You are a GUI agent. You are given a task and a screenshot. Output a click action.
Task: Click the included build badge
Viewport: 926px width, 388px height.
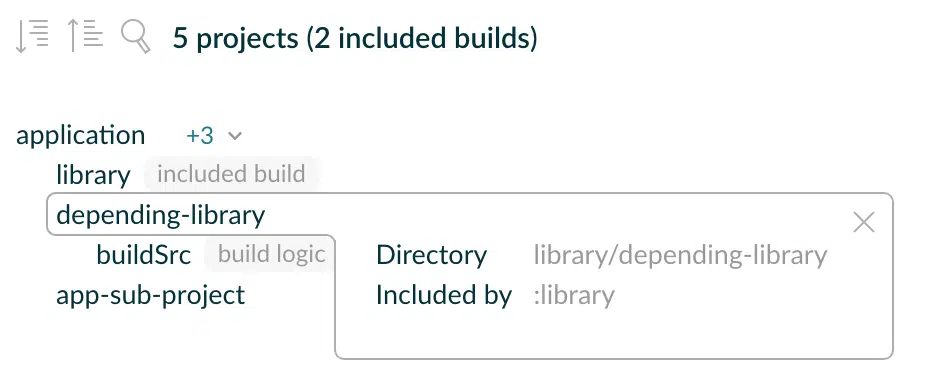tap(232, 174)
